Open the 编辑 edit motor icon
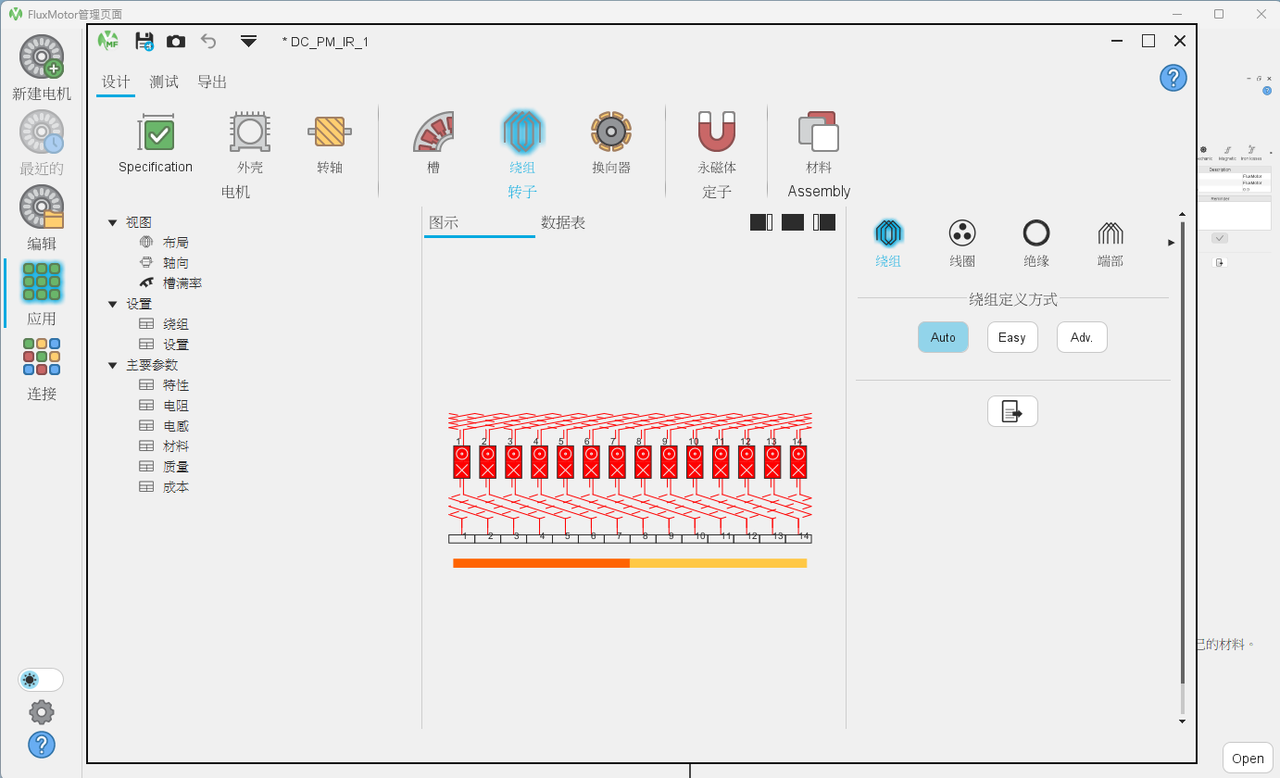Viewport: 1280px width, 778px height. 42,208
